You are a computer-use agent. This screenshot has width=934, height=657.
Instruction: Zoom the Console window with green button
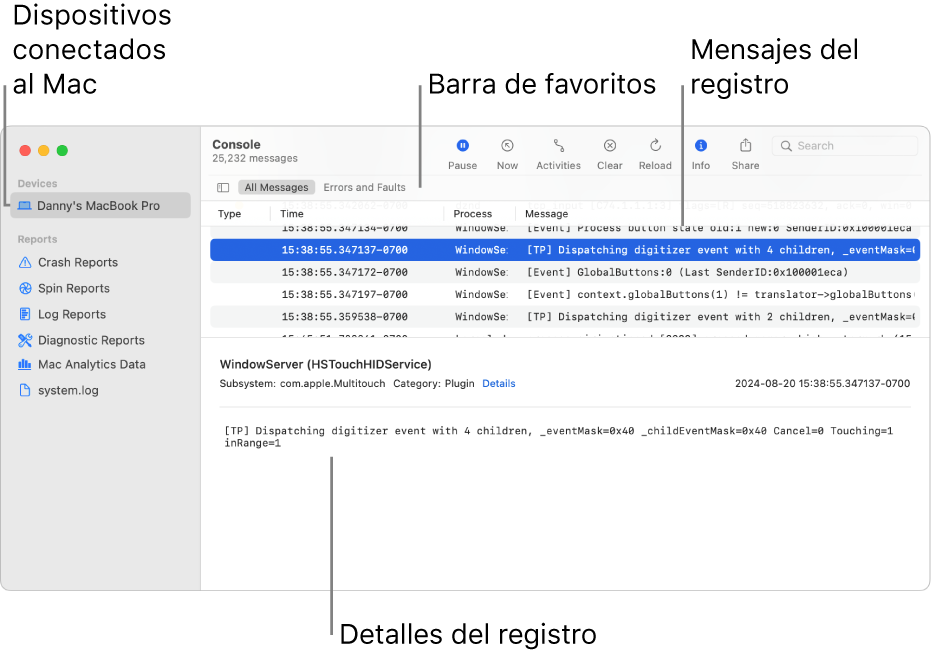pyautogui.click(x=62, y=151)
